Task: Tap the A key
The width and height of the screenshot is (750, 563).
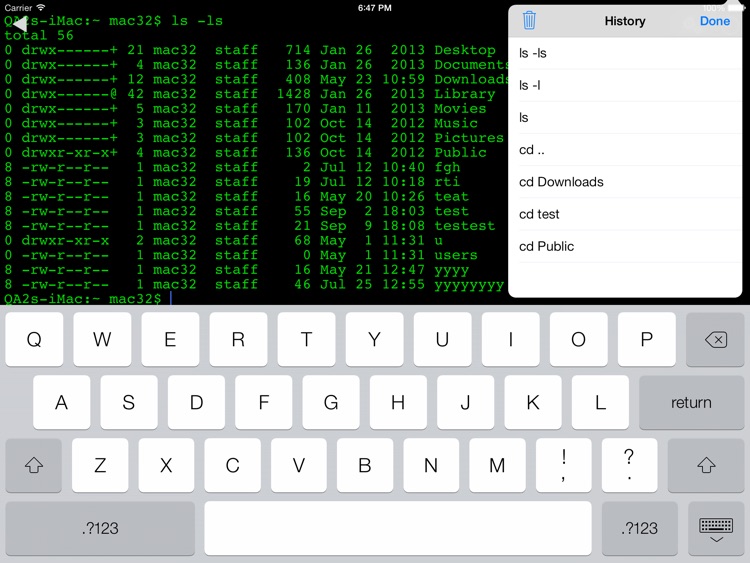Action: [62, 402]
